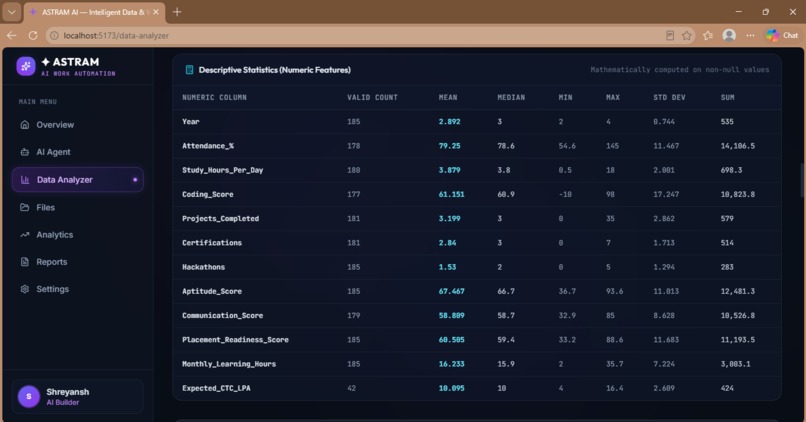Click the browser profile icon
This screenshot has height=422, width=806.
click(x=729, y=35)
